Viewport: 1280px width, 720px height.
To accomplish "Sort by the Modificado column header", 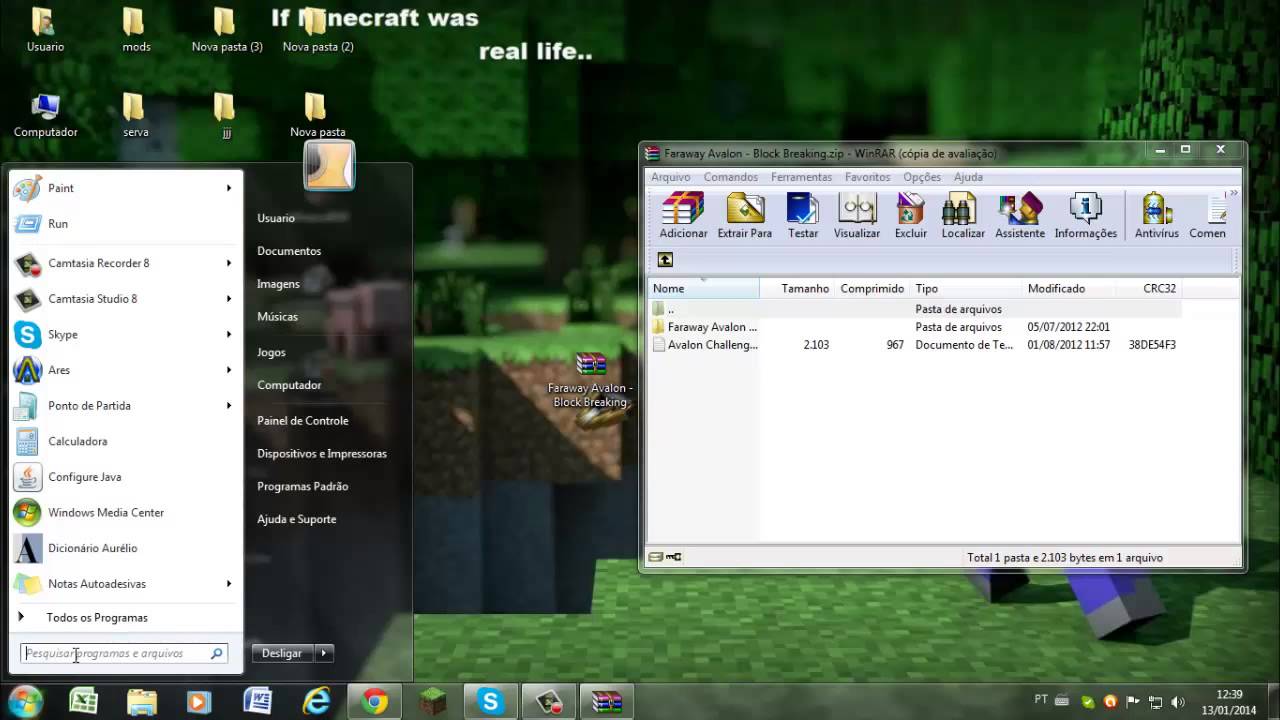I will (1069, 288).
